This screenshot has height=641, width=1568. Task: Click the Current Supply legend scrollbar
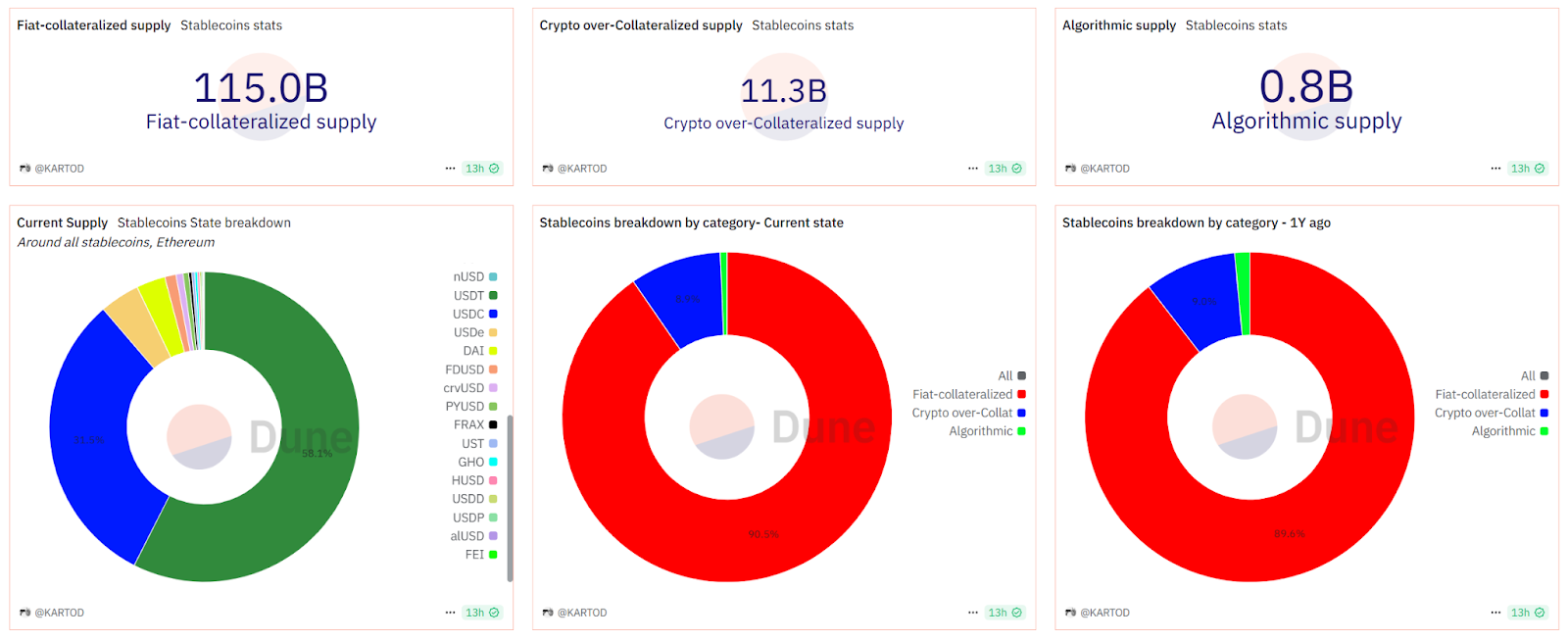click(510, 498)
